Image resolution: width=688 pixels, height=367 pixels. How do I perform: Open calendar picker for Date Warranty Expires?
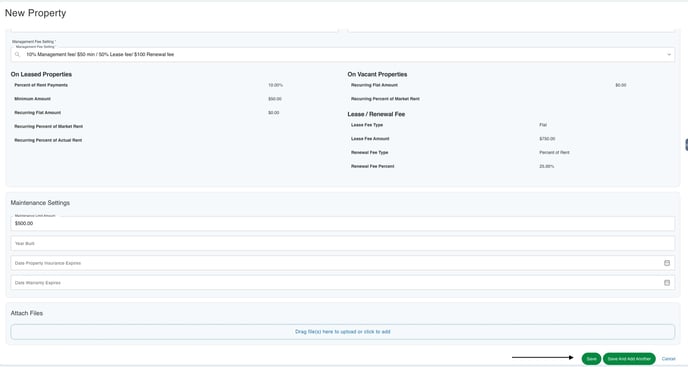tap(666, 283)
